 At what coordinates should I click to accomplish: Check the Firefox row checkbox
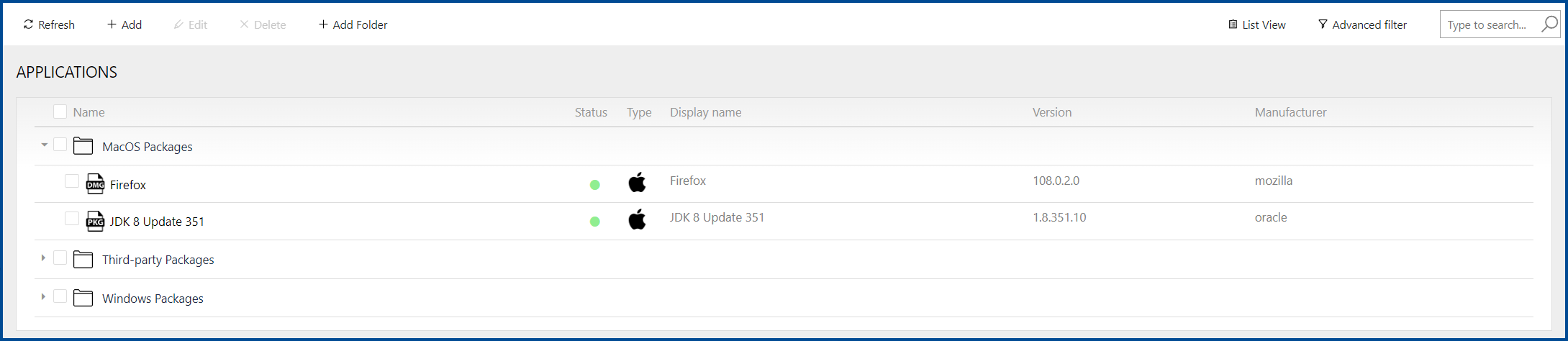pyautogui.click(x=72, y=181)
